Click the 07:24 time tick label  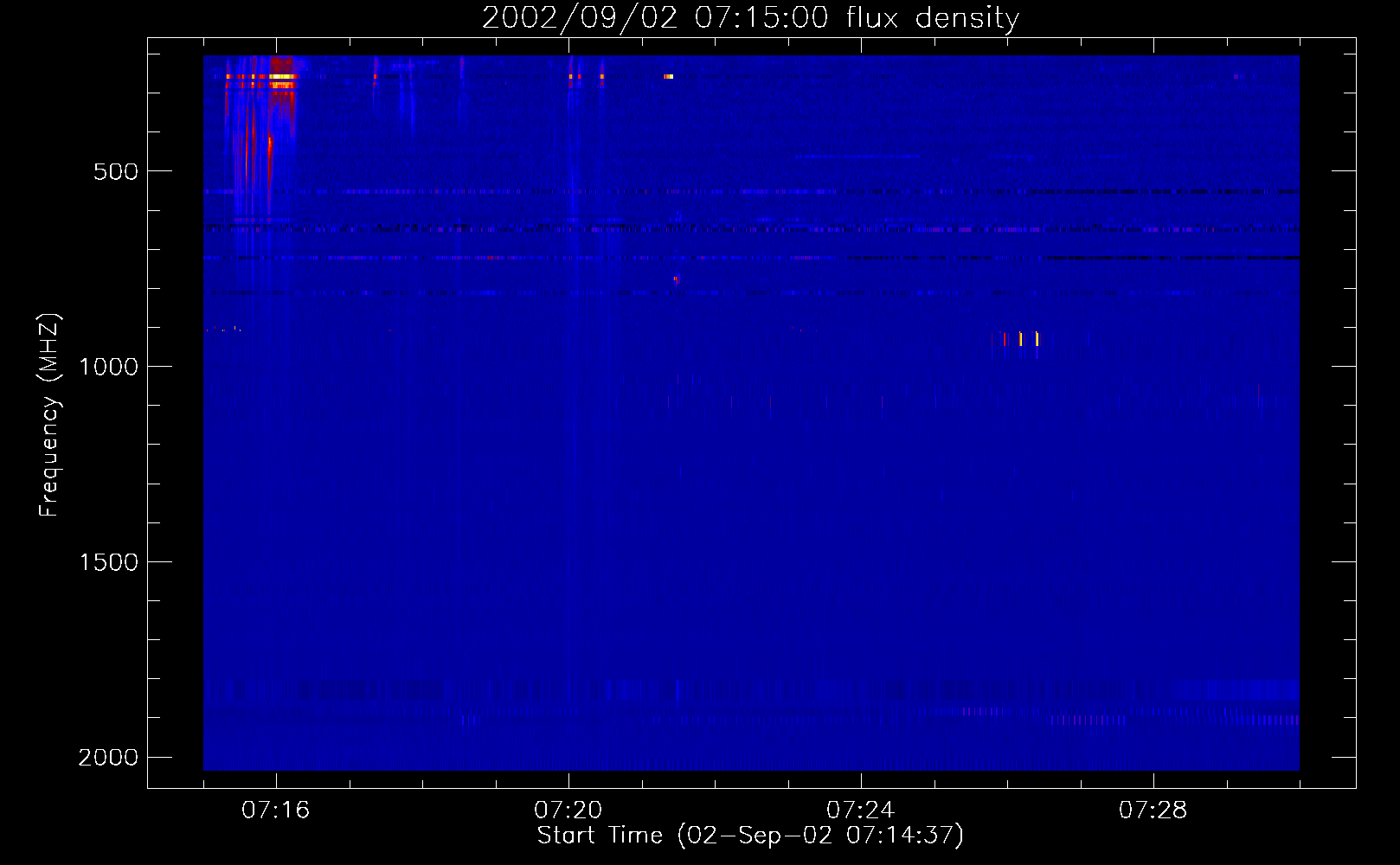(x=861, y=811)
